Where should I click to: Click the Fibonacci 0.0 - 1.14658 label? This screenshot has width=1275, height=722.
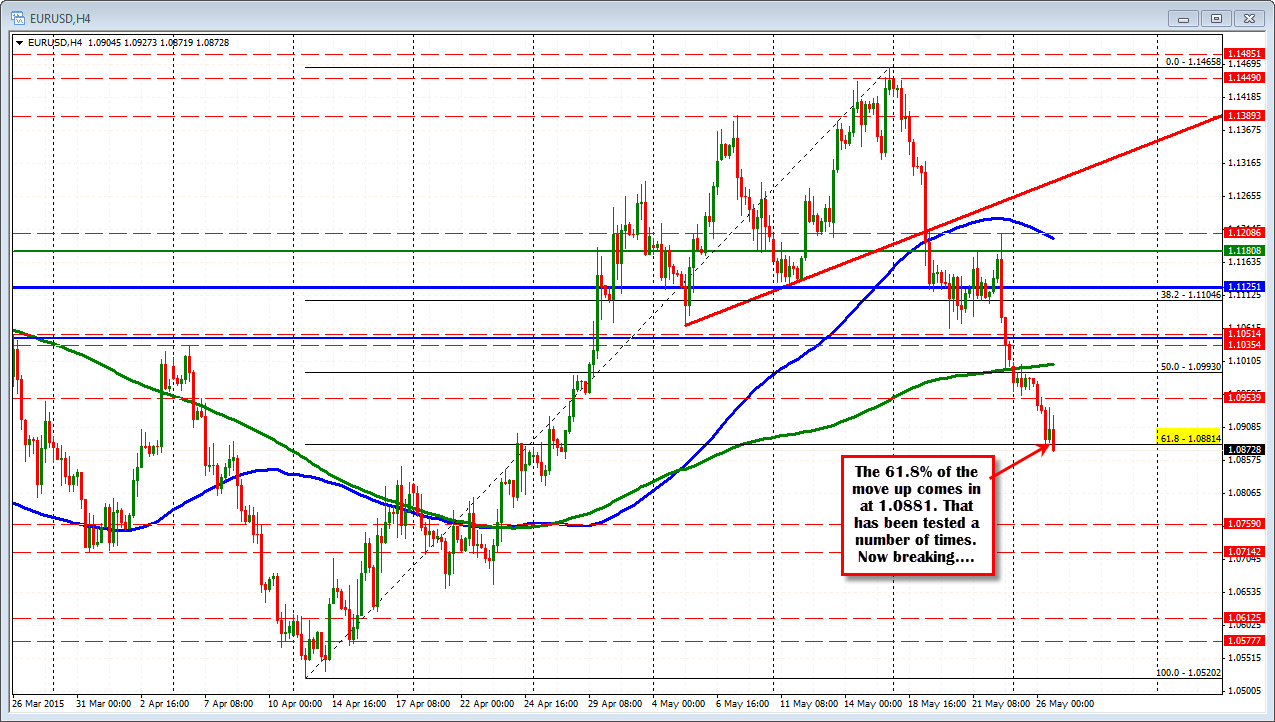[x=1194, y=62]
